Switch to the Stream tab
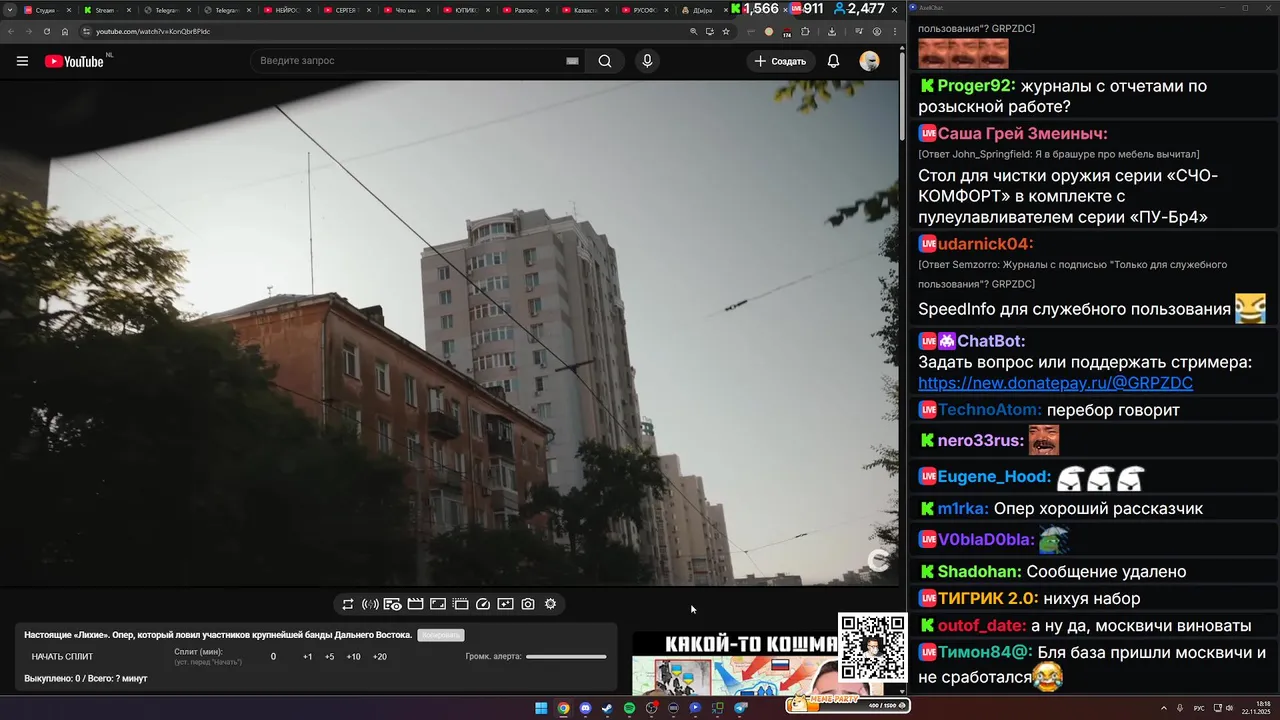This screenshot has height=720, width=1280. pyautogui.click(x=105, y=10)
